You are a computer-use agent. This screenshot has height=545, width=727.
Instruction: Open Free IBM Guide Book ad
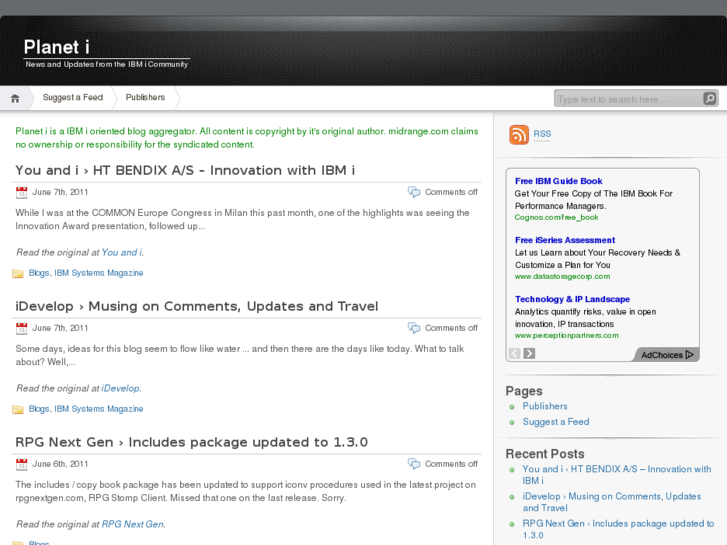point(558,181)
